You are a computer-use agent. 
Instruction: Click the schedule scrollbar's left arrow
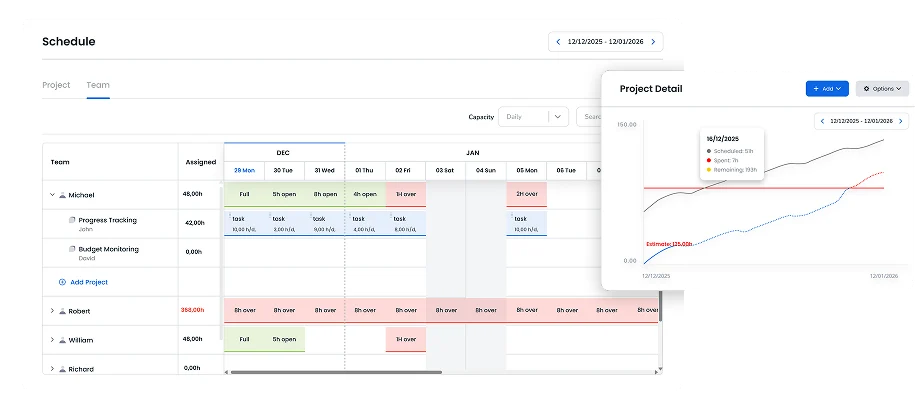pyautogui.click(x=227, y=372)
